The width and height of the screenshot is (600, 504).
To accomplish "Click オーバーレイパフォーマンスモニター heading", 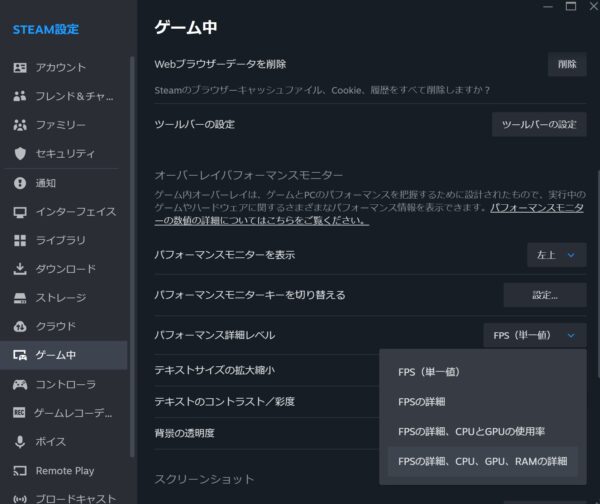I will click(x=249, y=175).
